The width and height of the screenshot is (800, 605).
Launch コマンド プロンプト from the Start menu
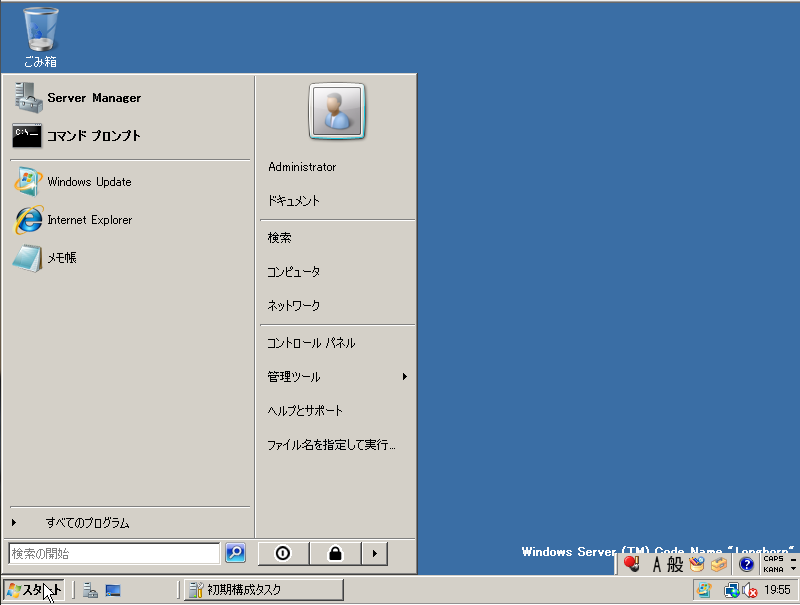point(130,136)
